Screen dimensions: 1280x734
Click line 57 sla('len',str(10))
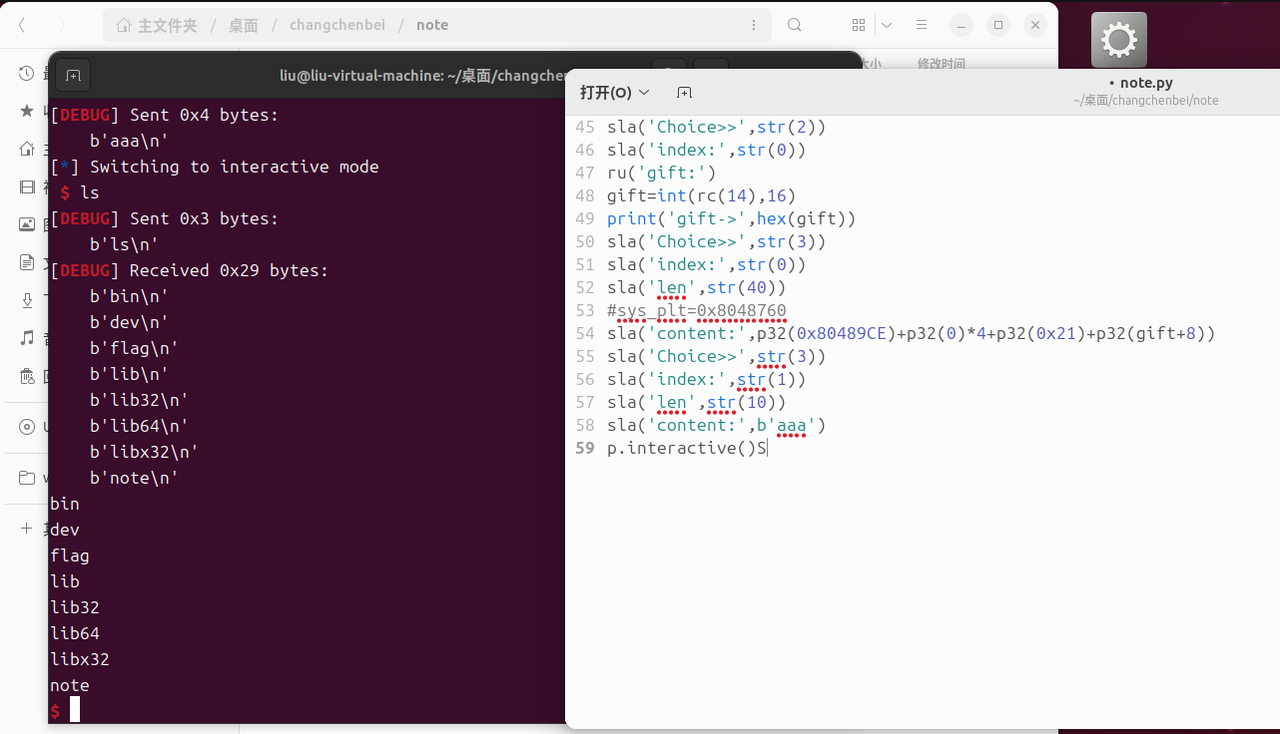pyautogui.click(x=696, y=402)
